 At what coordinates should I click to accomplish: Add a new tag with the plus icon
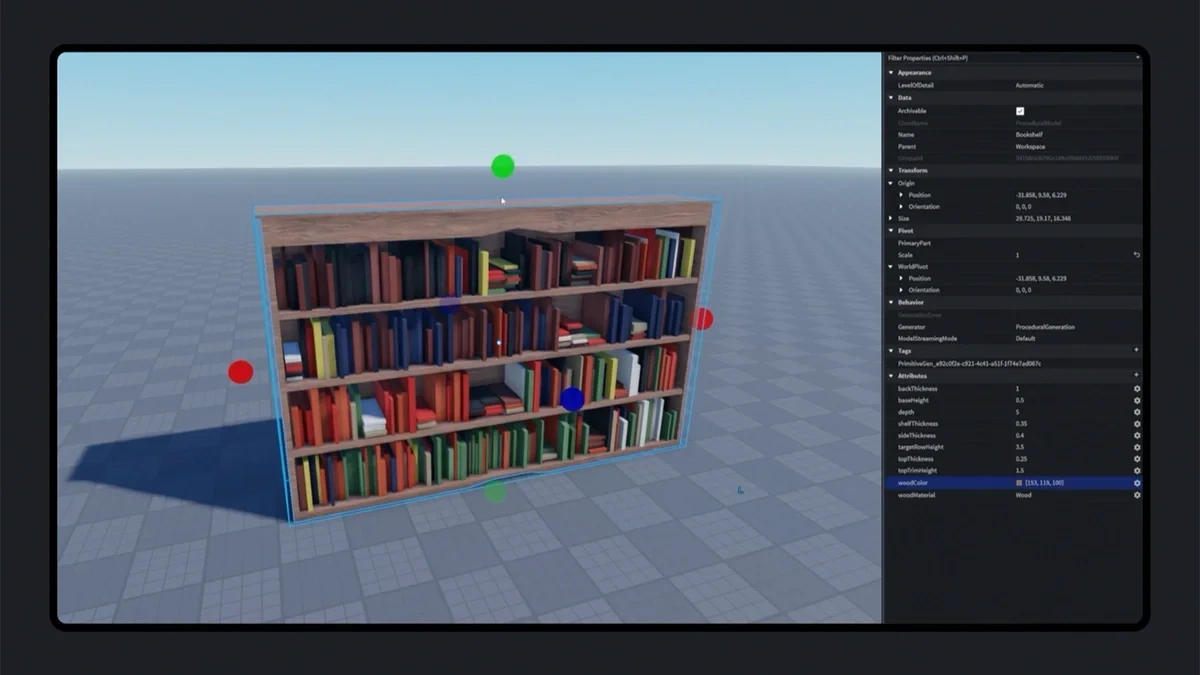pos(1136,350)
